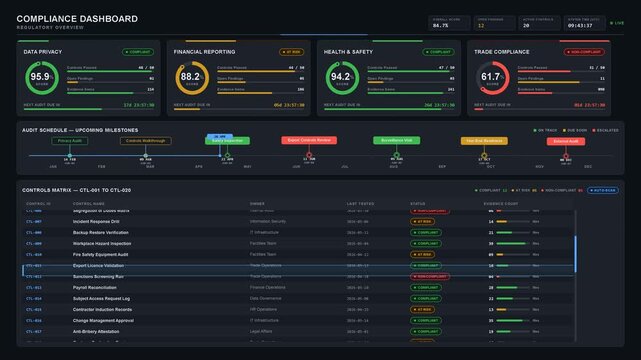Select the Fire Safety Equipment Audit row
The height and width of the screenshot is (360, 641).
coord(298,255)
